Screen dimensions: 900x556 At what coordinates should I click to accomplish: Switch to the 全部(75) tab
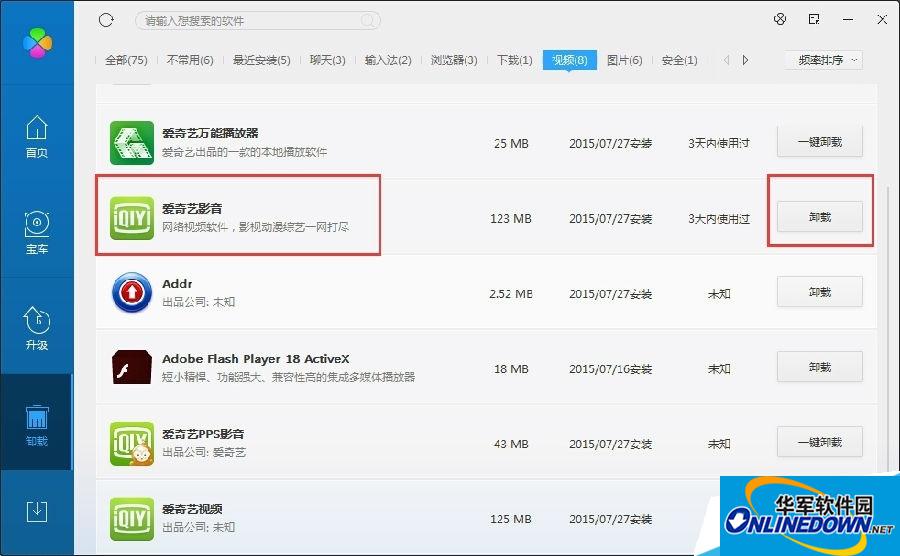click(126, 60)
